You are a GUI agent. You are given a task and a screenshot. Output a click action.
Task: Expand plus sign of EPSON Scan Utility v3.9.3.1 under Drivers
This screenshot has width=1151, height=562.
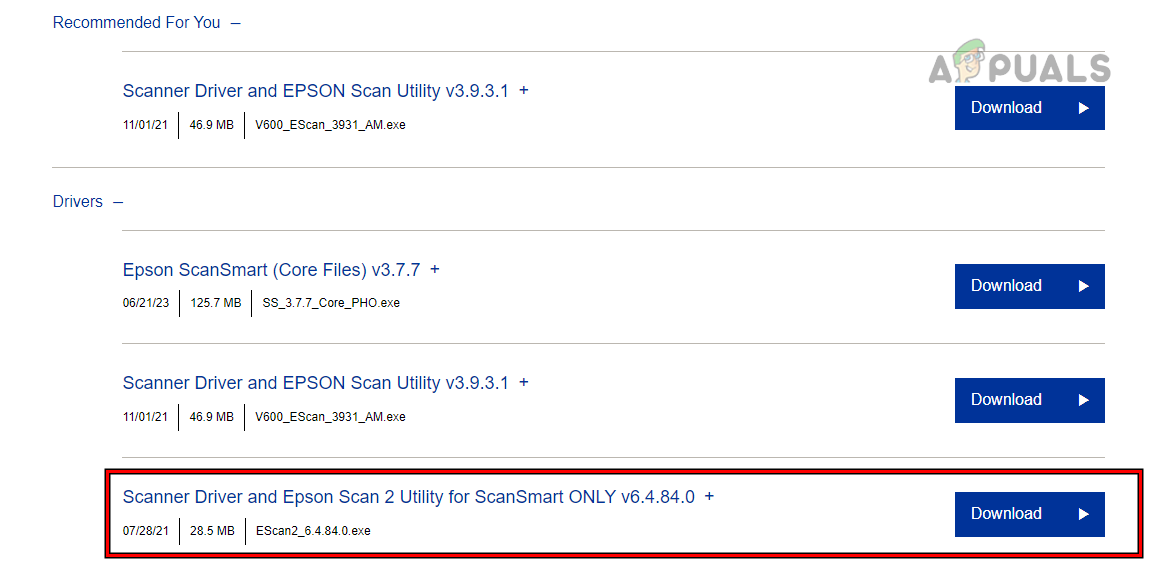pyautogui.click(x=523, y=382)
